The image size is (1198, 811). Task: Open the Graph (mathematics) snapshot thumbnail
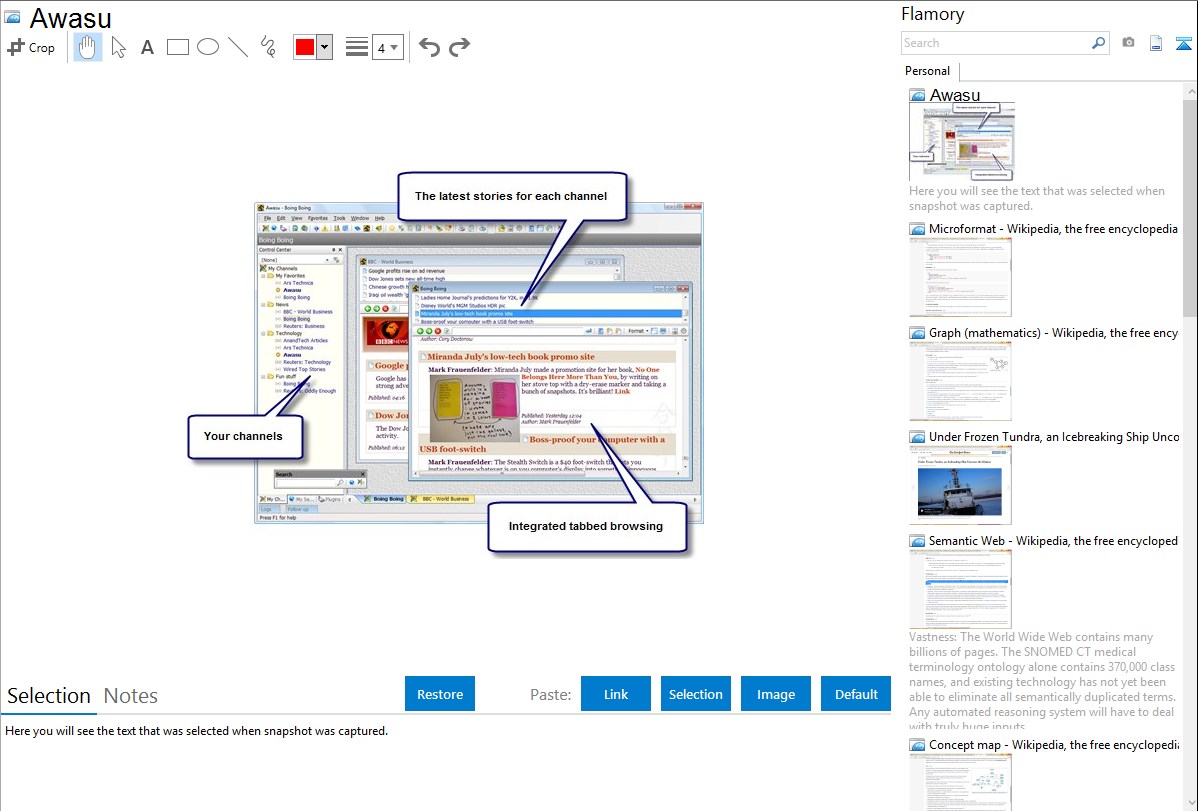coord(960,381)
